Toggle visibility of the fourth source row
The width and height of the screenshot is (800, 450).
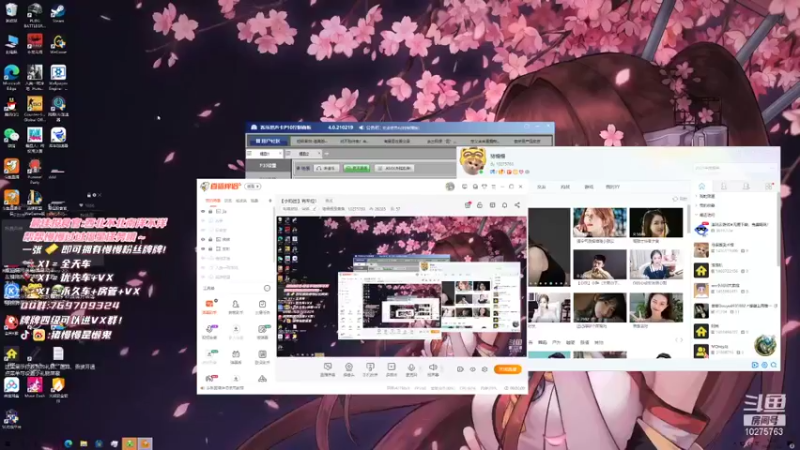(x=203, y=239)
